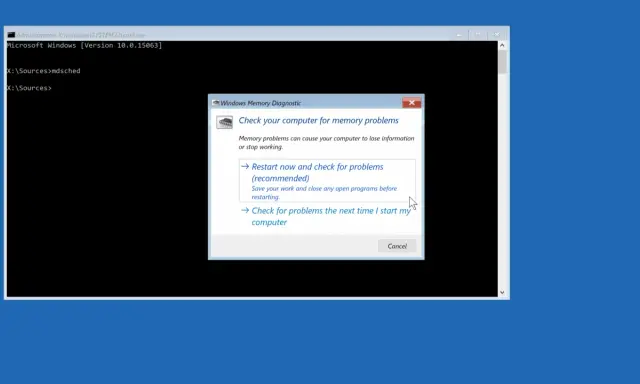Select Check for problems next time I start

[x=327, y=216]
